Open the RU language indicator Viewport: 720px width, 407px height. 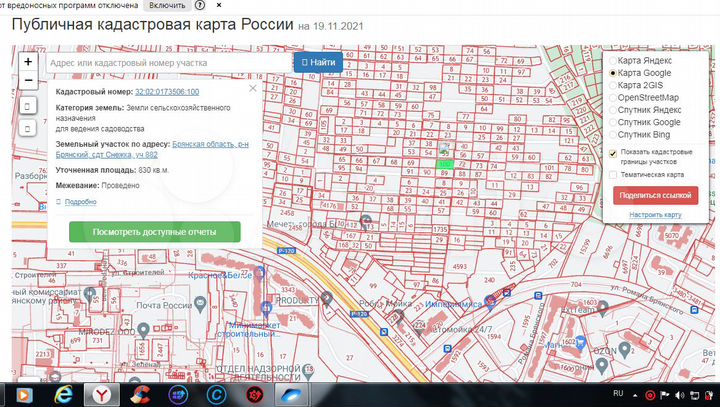(618, 393)
